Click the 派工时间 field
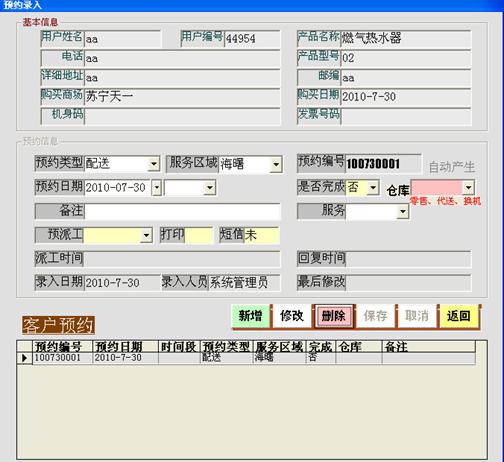Image resolution: width=504 pixels, height=462 pixels. (182, 259)
